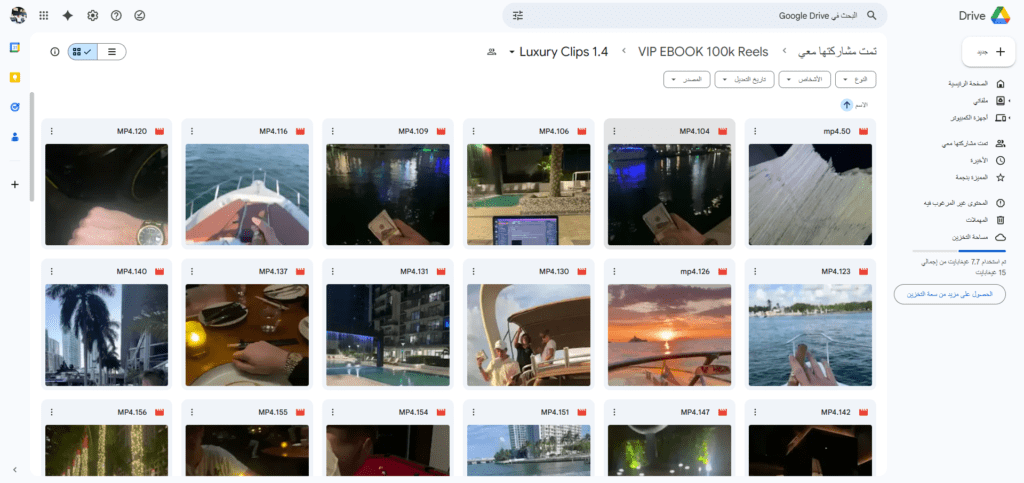Open the Google apps grid launcher

coord(43,16)
